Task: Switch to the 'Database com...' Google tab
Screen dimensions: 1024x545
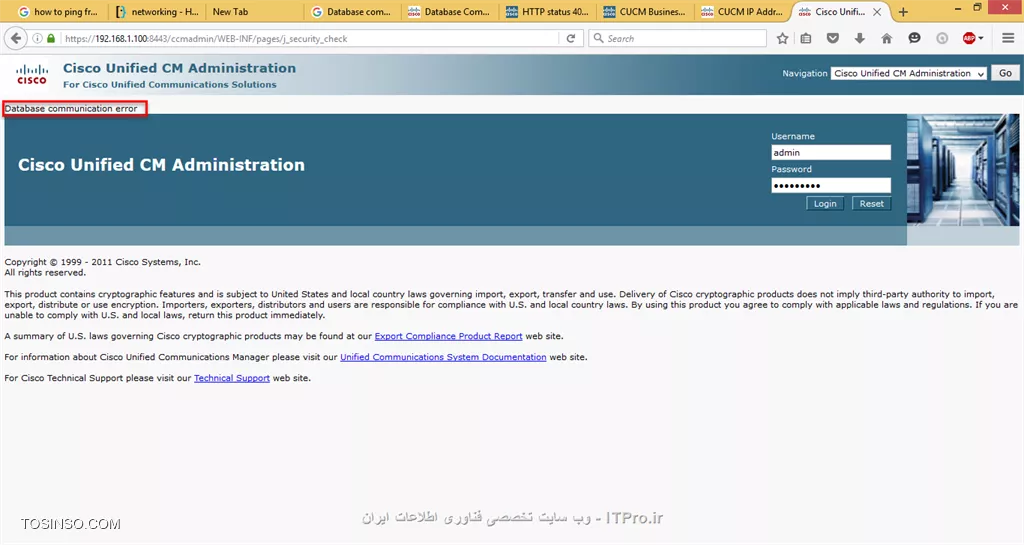Action: click(351, 12)
